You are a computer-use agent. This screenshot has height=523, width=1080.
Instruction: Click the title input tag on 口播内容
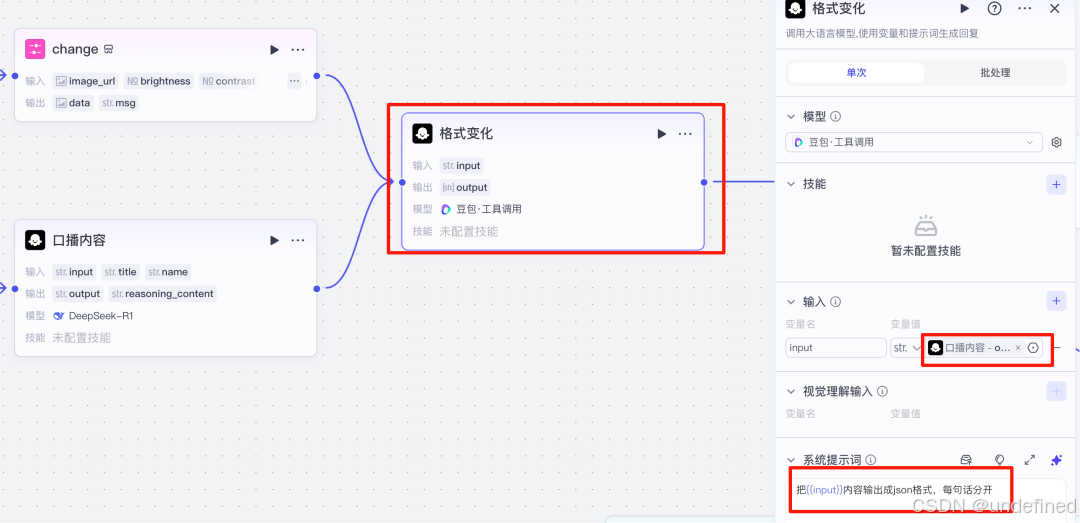point(121,272)
